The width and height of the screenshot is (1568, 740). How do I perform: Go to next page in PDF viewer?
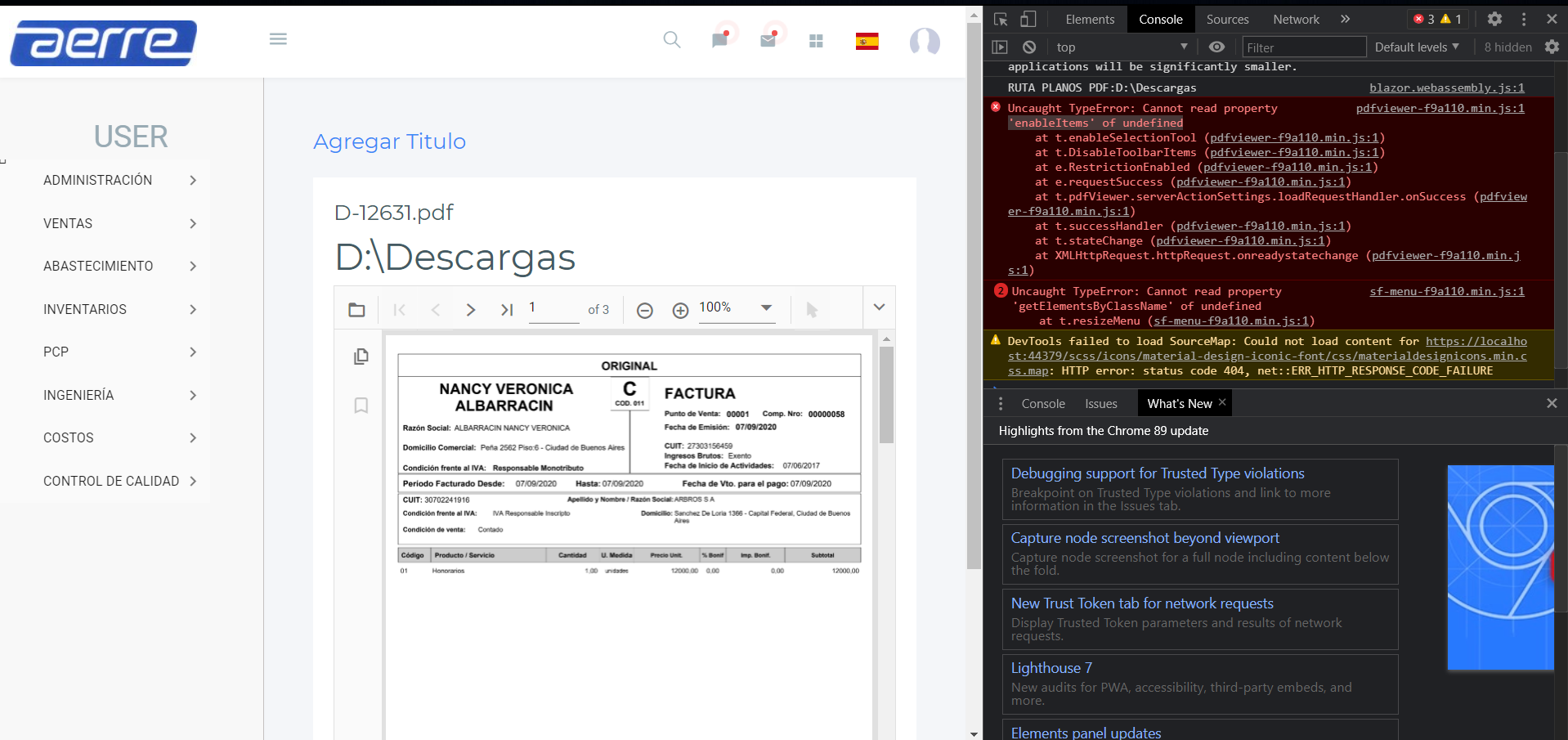point(471,310)
